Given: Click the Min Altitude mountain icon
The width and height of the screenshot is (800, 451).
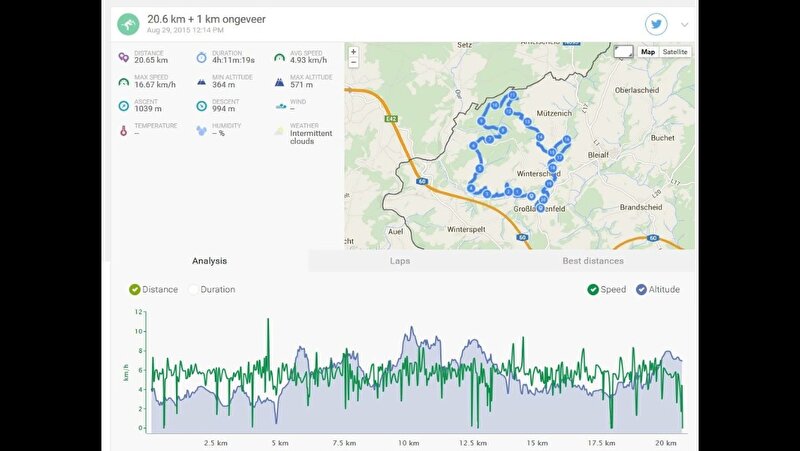Looking at the screenshot, I should pos(202,82).
